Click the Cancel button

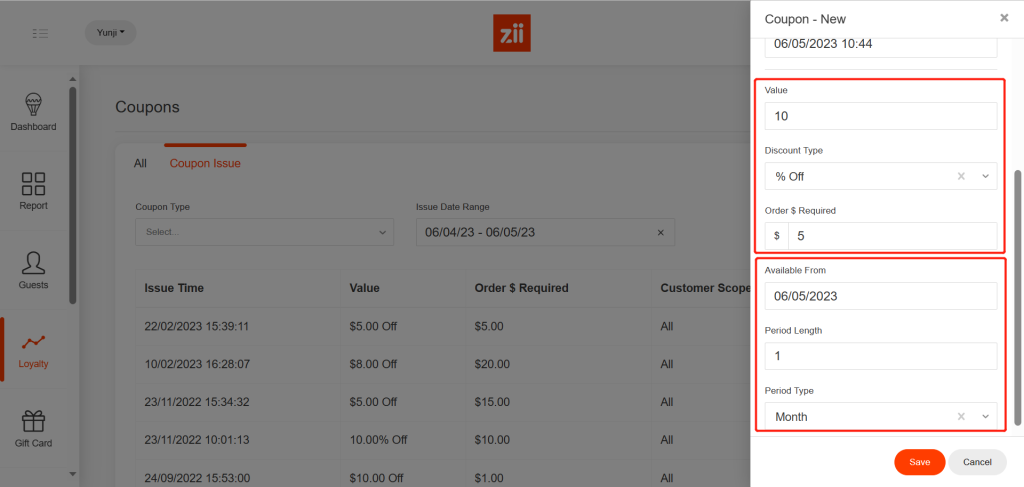pyautogui.click(x=976, y=462)
